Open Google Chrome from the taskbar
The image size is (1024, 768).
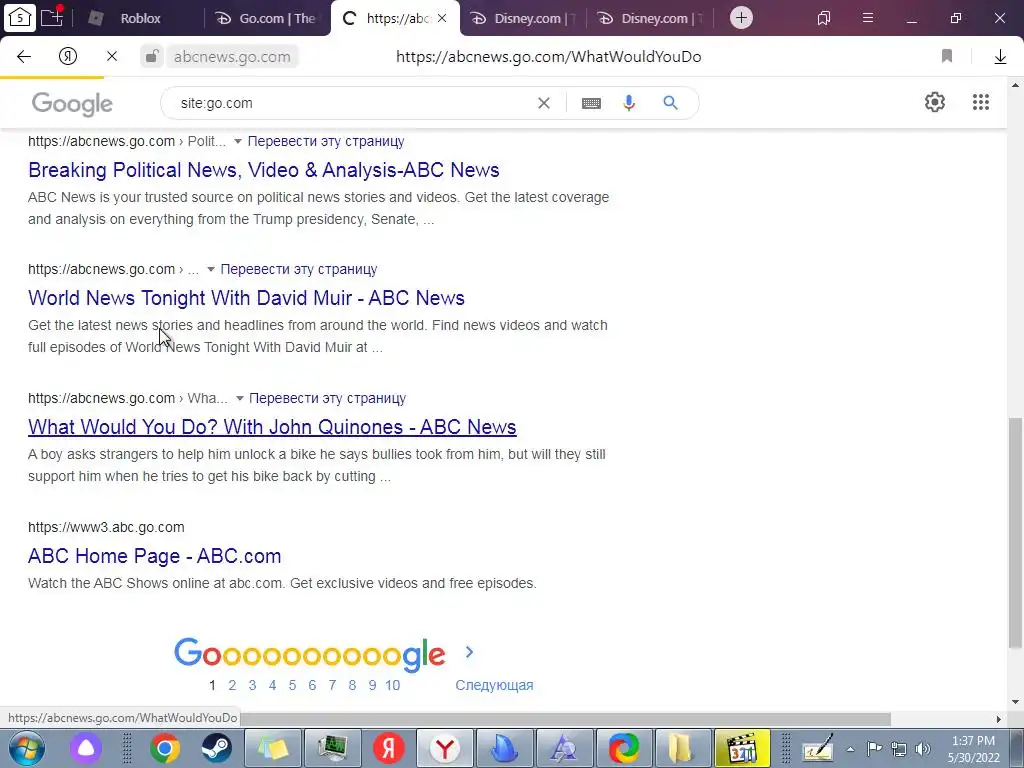pos(165,748)
